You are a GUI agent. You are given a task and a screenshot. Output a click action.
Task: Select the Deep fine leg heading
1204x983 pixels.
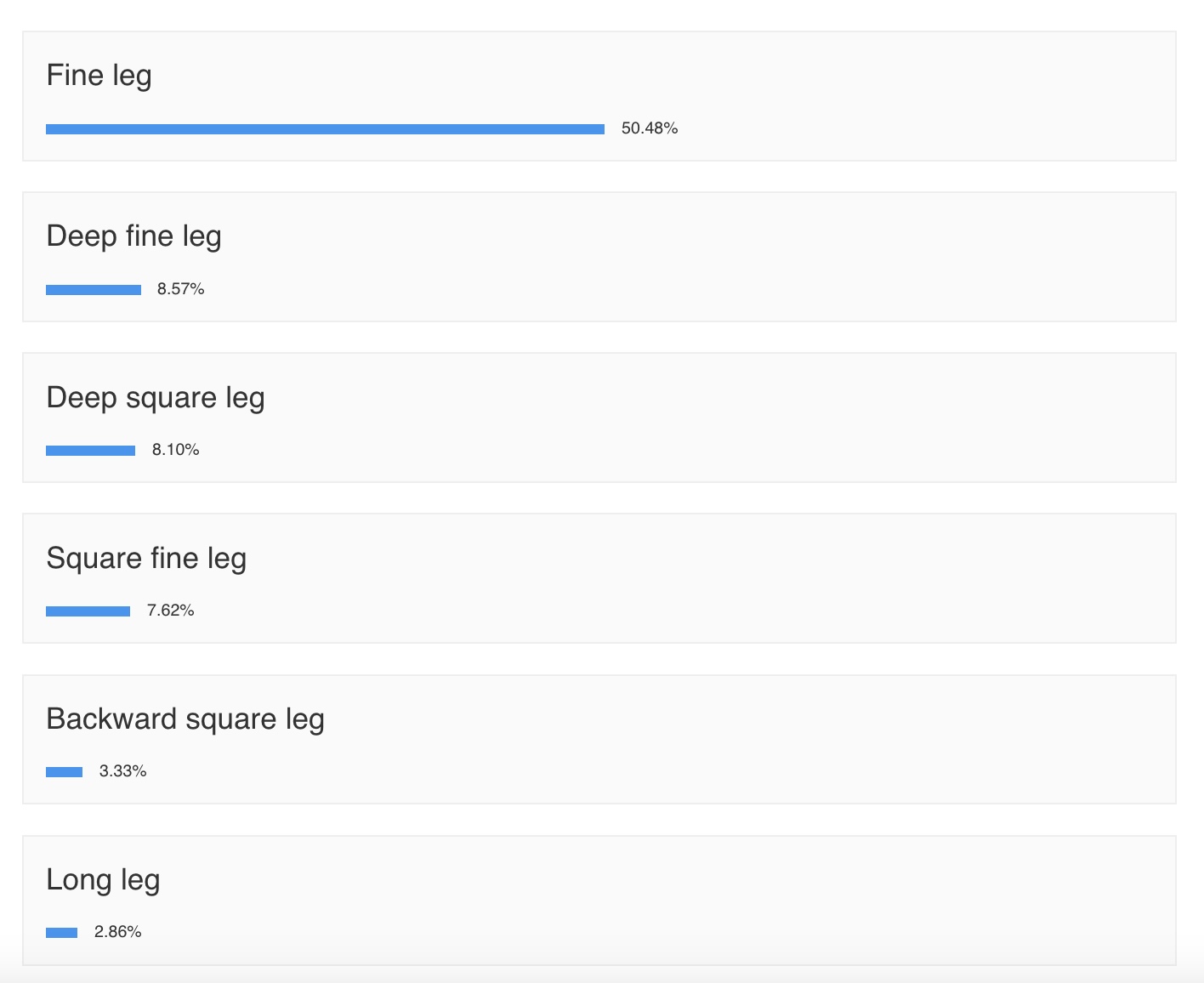(x=133, y=236)
